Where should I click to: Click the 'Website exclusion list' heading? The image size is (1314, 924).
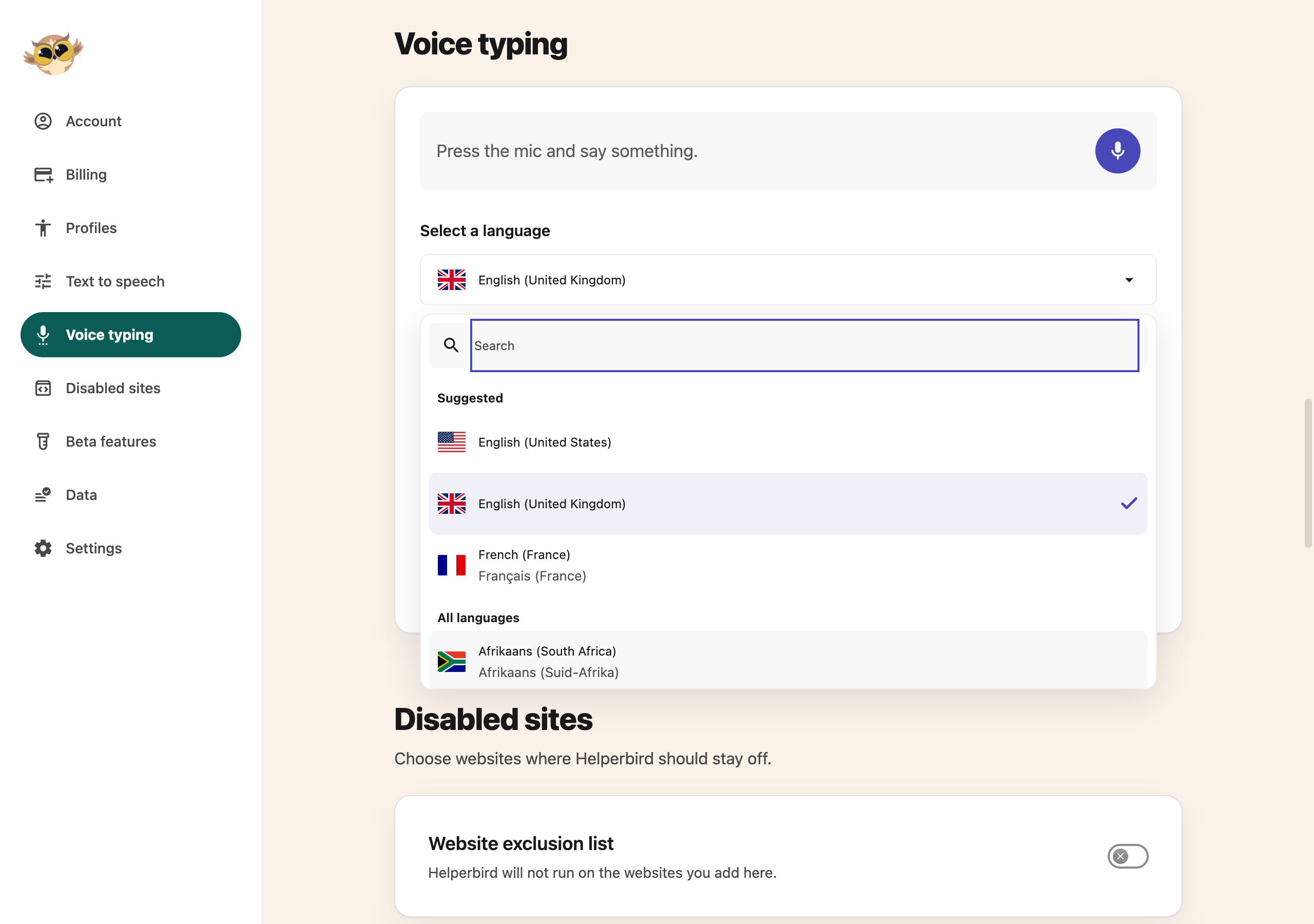(520, 843)
